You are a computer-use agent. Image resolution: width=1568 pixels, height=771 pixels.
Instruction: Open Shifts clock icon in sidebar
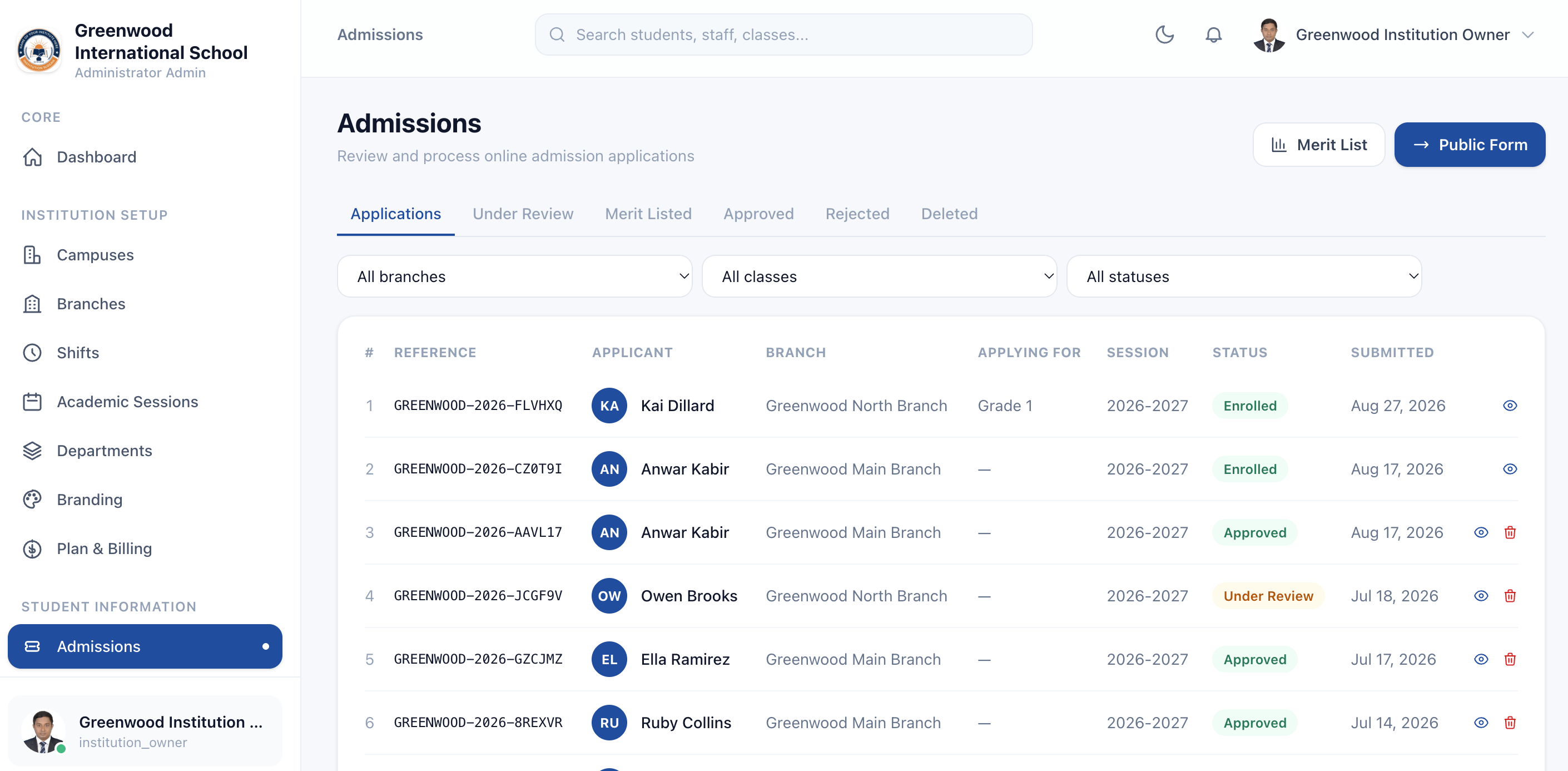pyautogui.click(x=32, y=353)
